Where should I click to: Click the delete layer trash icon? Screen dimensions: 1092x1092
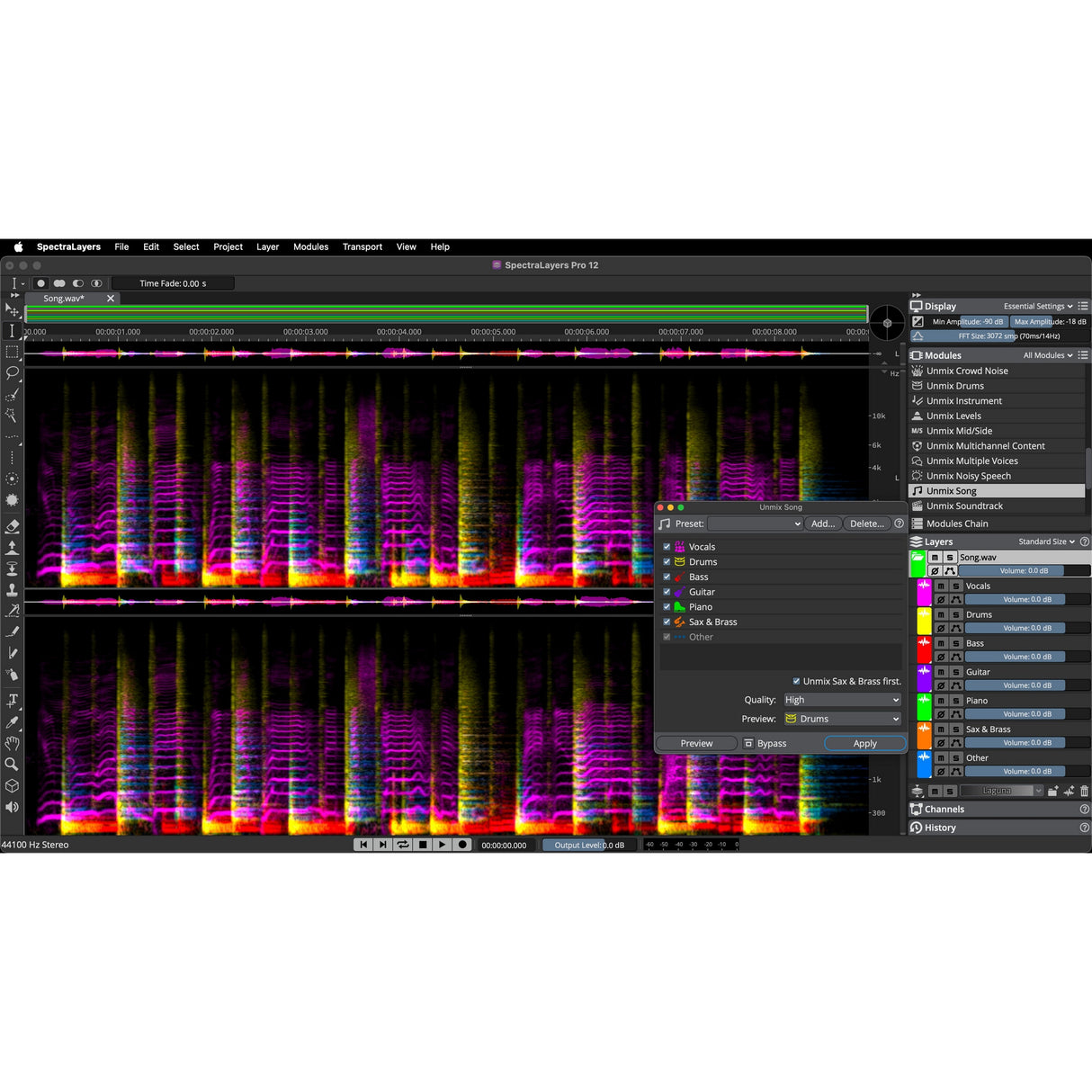[1083, 791]
